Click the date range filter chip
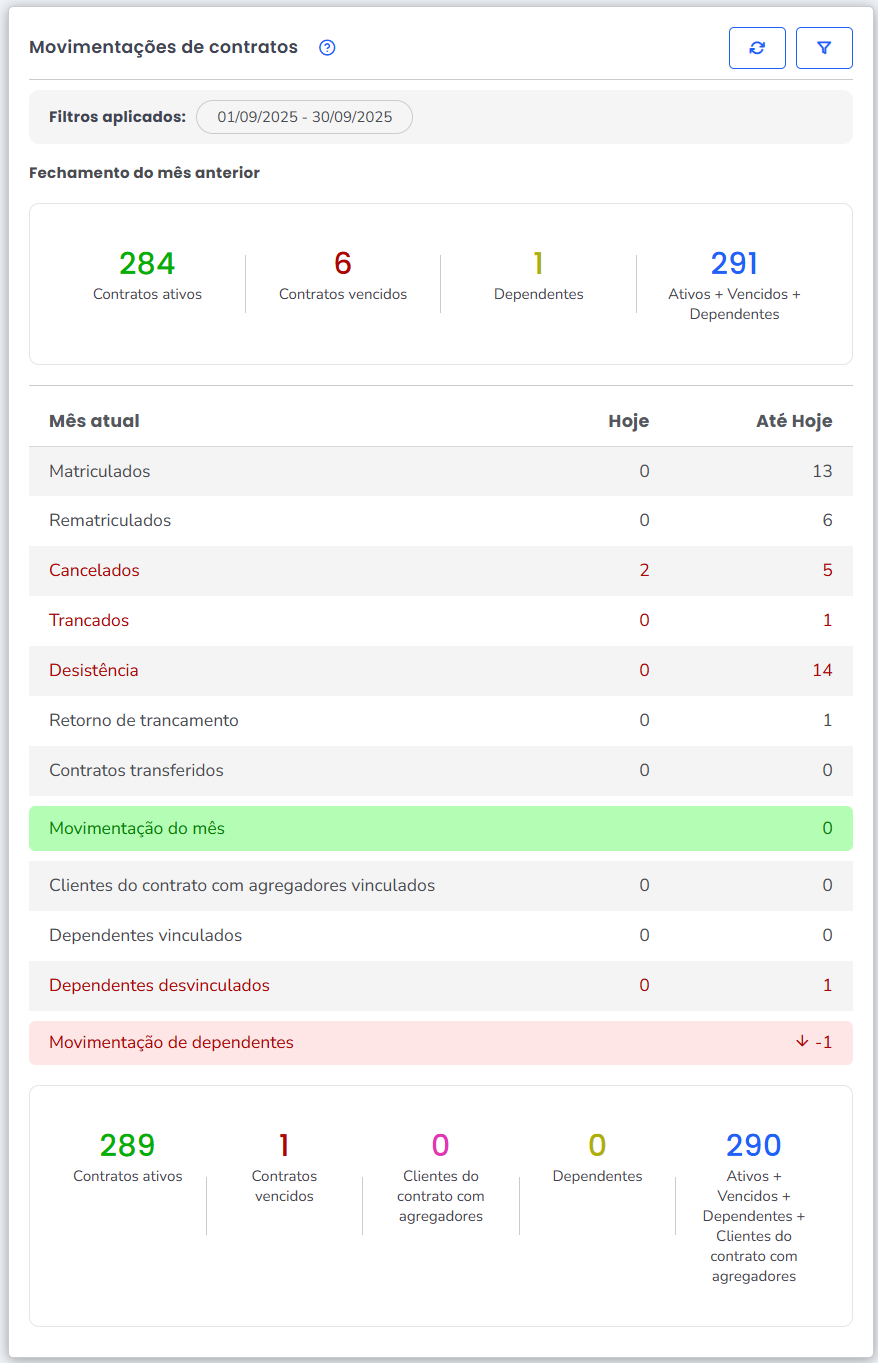The image size is (878, 1363). pyautogui.click(x=304, y=117)
